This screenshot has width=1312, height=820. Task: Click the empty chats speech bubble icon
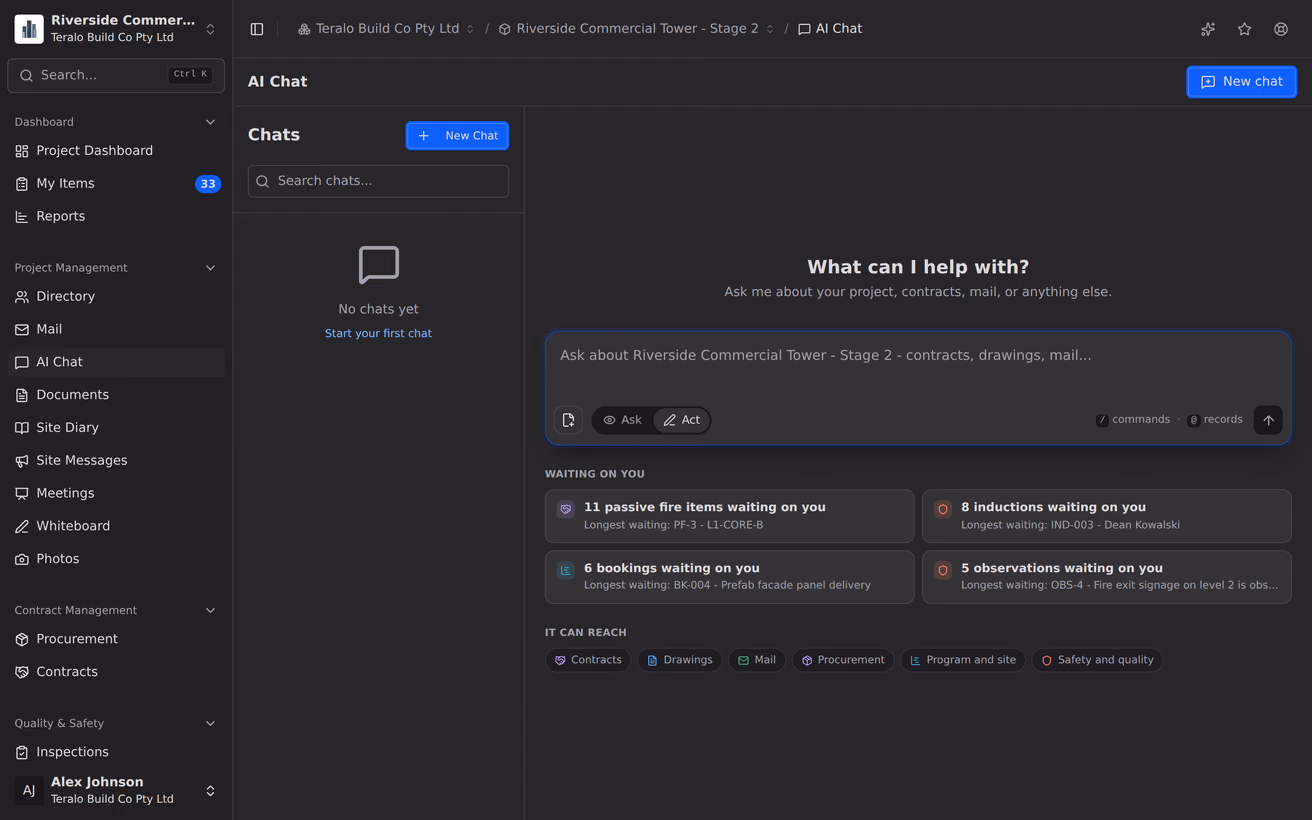[378, 265]
